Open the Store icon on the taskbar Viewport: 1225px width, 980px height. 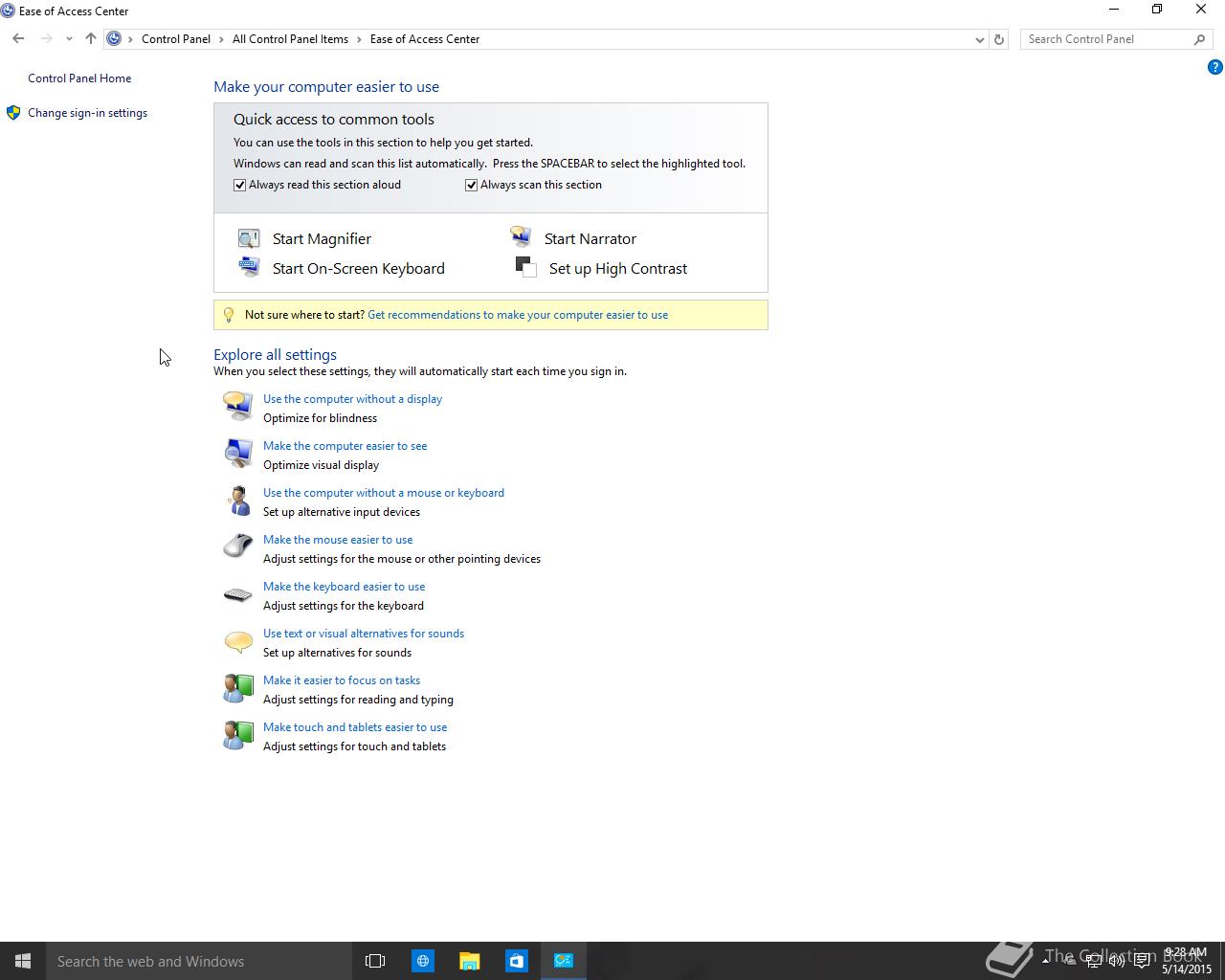(516, 961)
